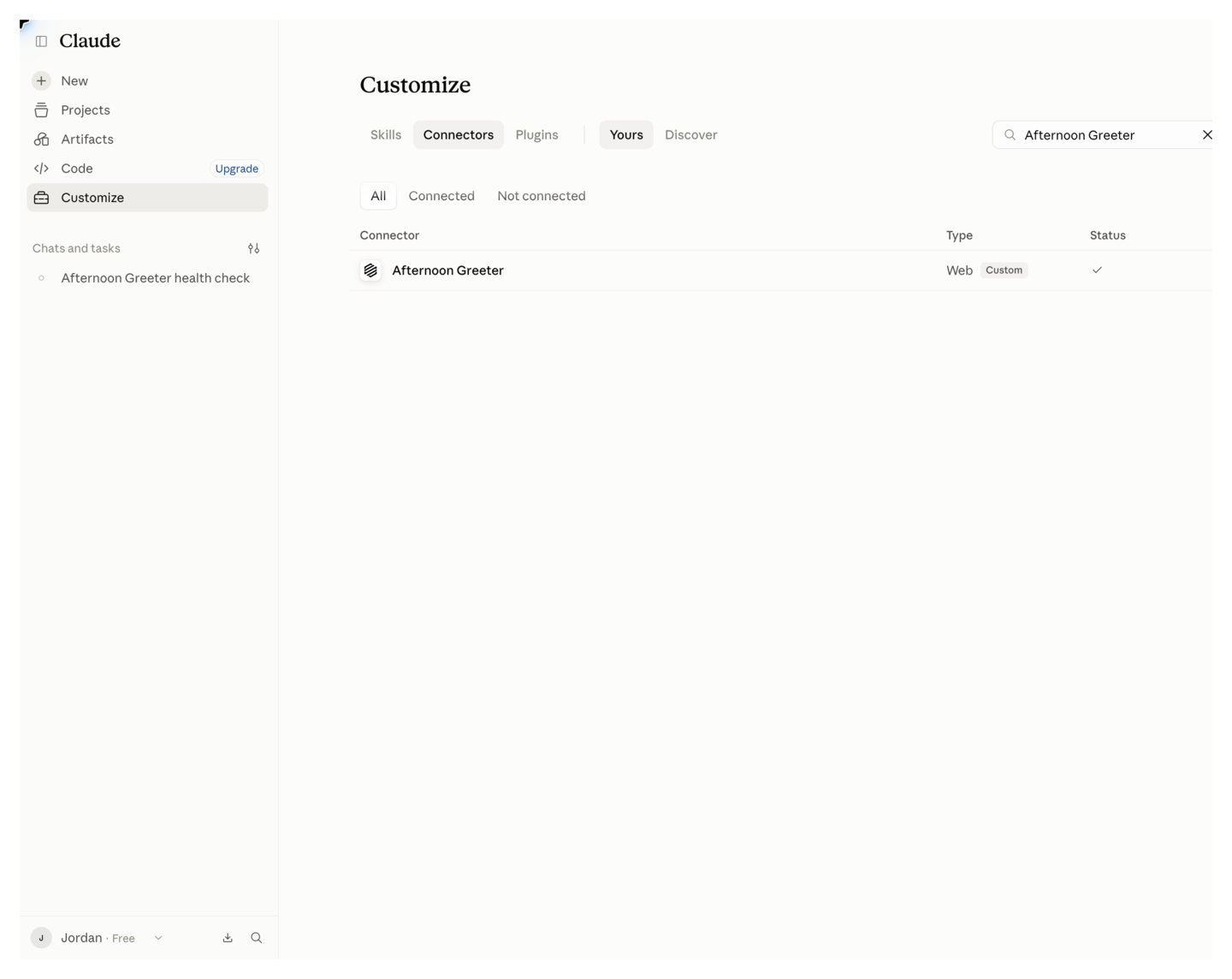Screen dimensions: 1232x979
Task: Select the Yours tab
Action: point(626,135)
